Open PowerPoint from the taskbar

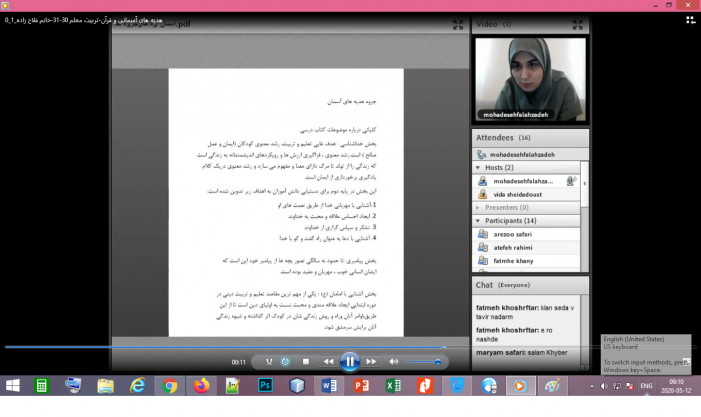pos(361,386)
